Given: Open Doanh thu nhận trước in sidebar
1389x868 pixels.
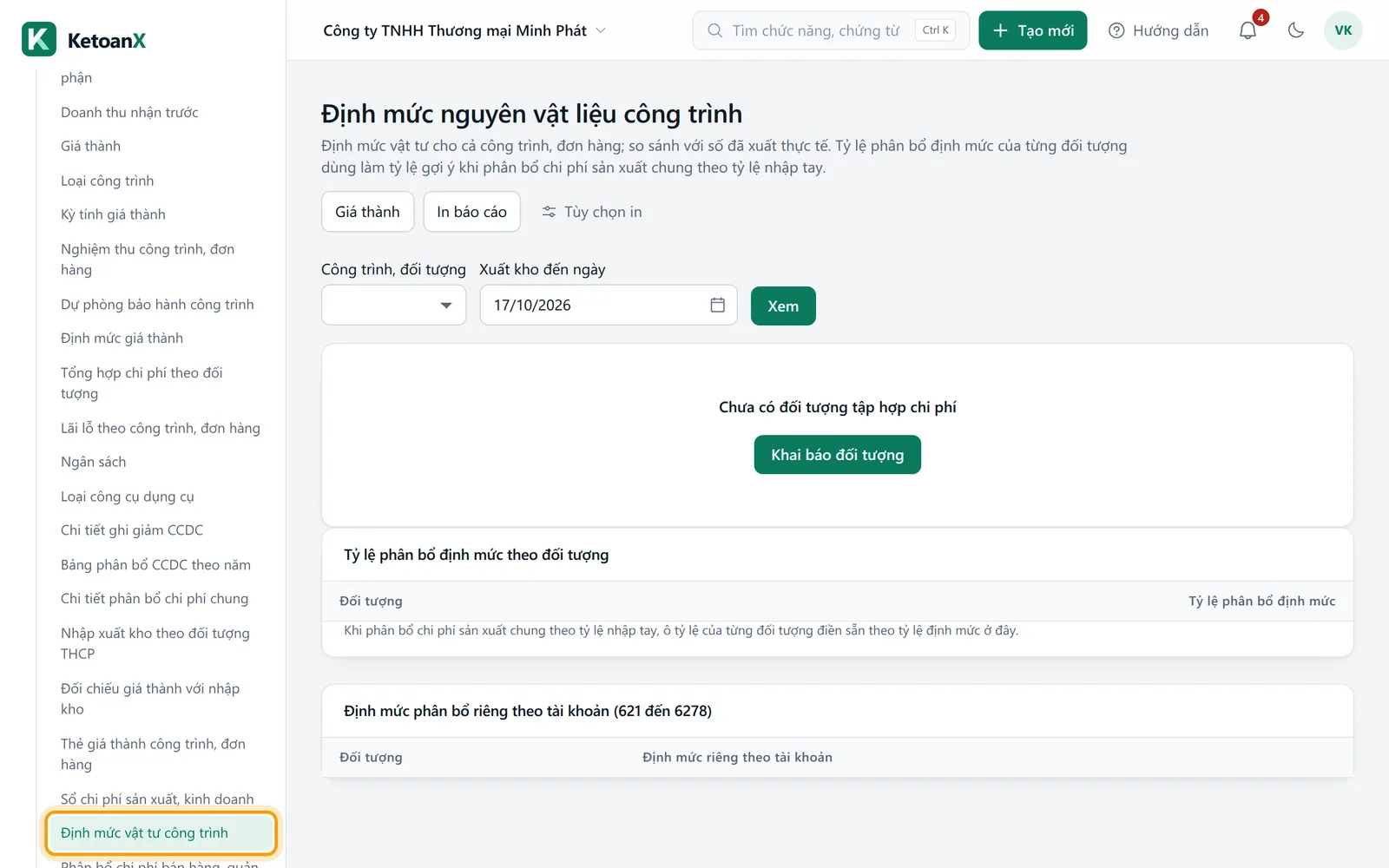Looking at the screenshot, I should click(129, 112).
